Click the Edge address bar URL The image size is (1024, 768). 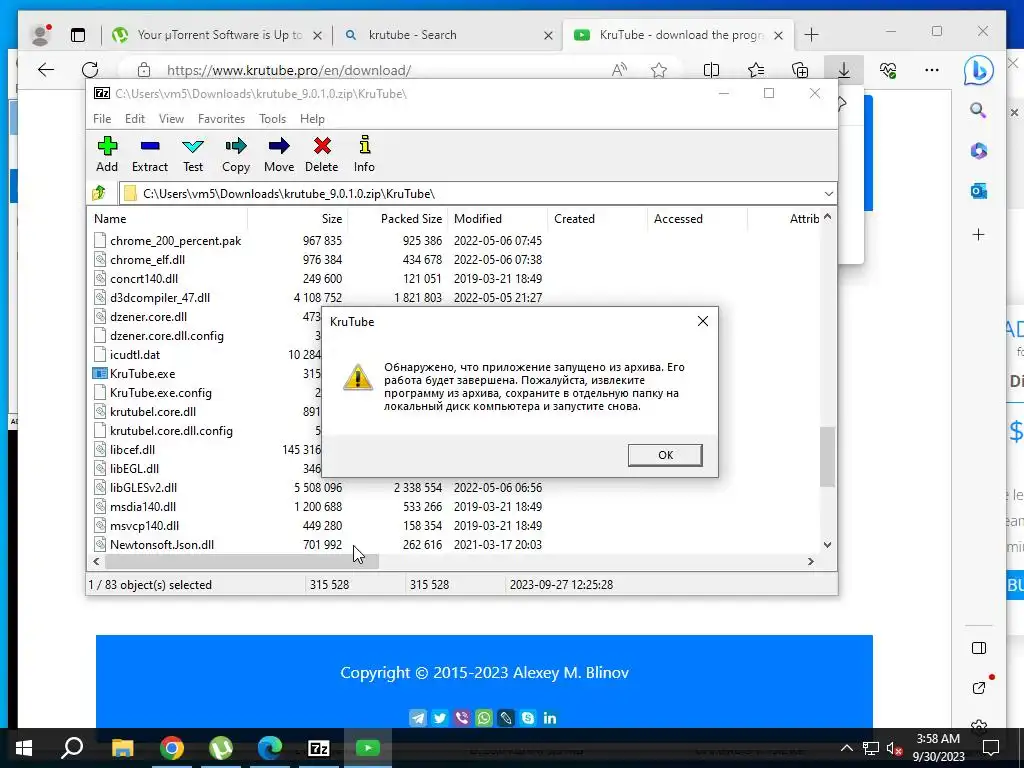(289, 71)
